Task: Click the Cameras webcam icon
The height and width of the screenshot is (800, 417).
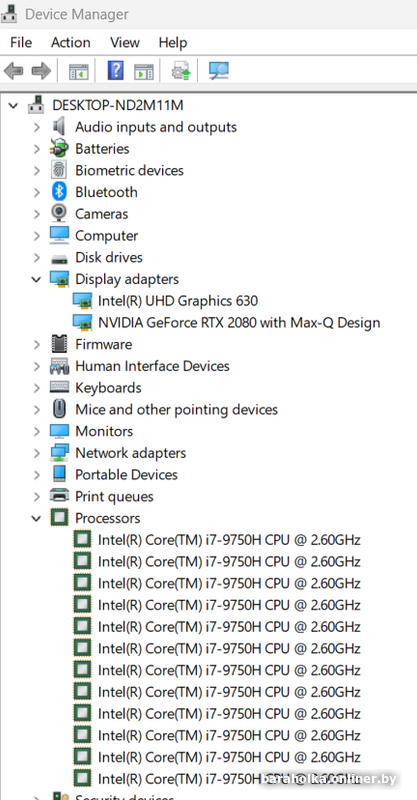Action: (x=59, y=213)
